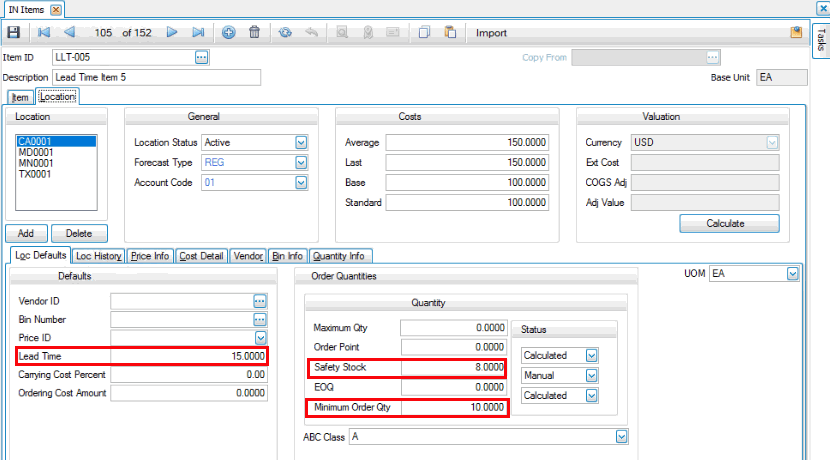This screenshot has height=460, width=830.
Task: Advance to the next record
Action: coord(172,33)
